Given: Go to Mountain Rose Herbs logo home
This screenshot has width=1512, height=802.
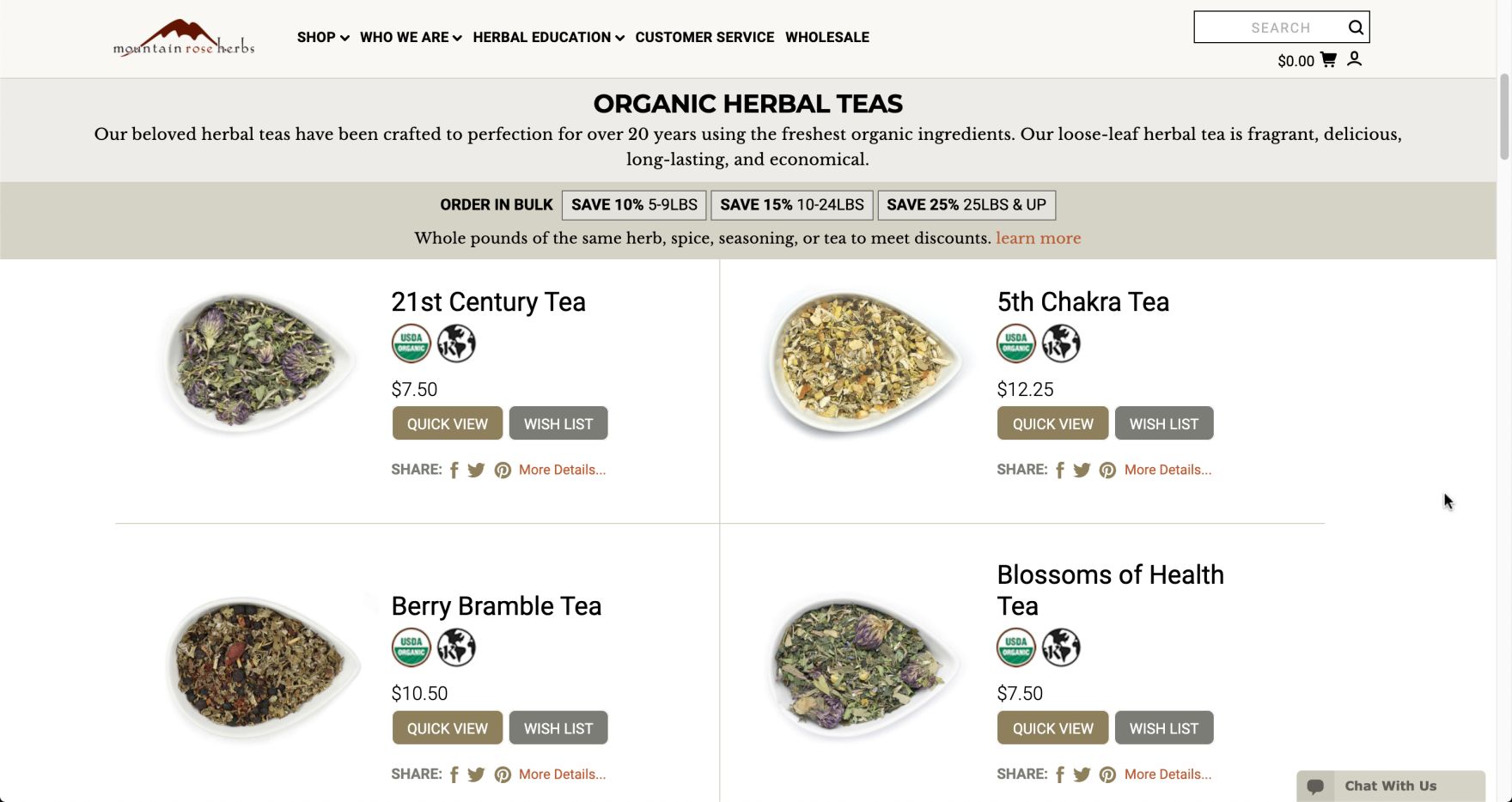Looking at the screenshot, I should [184, 38].
